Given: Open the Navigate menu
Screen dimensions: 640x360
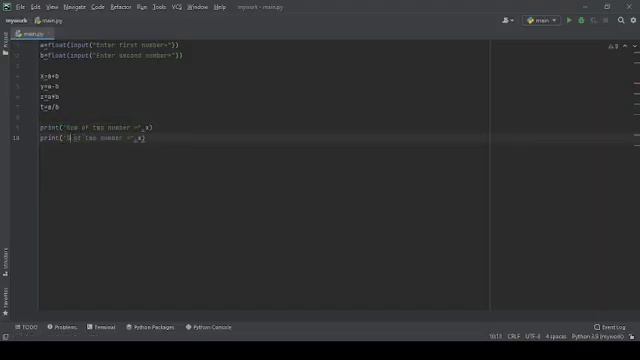Looking at the screenshot, I should tap(75, 7).
